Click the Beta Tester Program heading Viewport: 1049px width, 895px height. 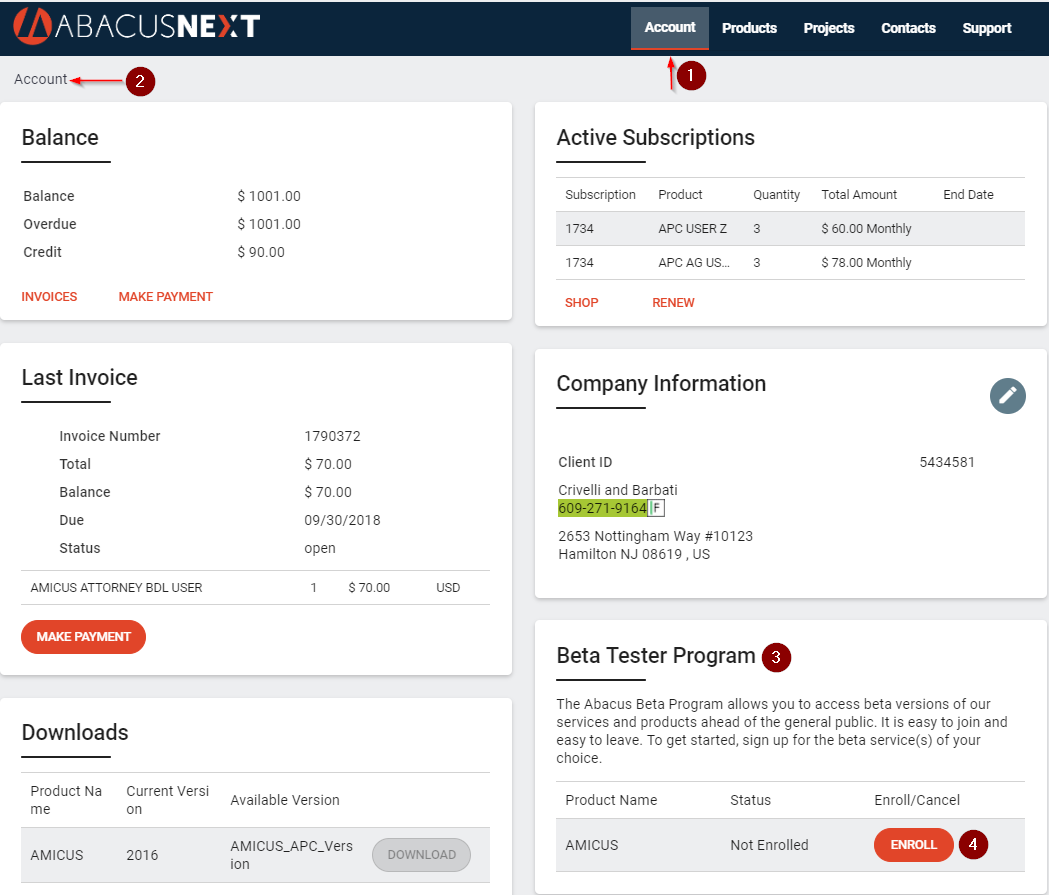[x=656, y=656]
